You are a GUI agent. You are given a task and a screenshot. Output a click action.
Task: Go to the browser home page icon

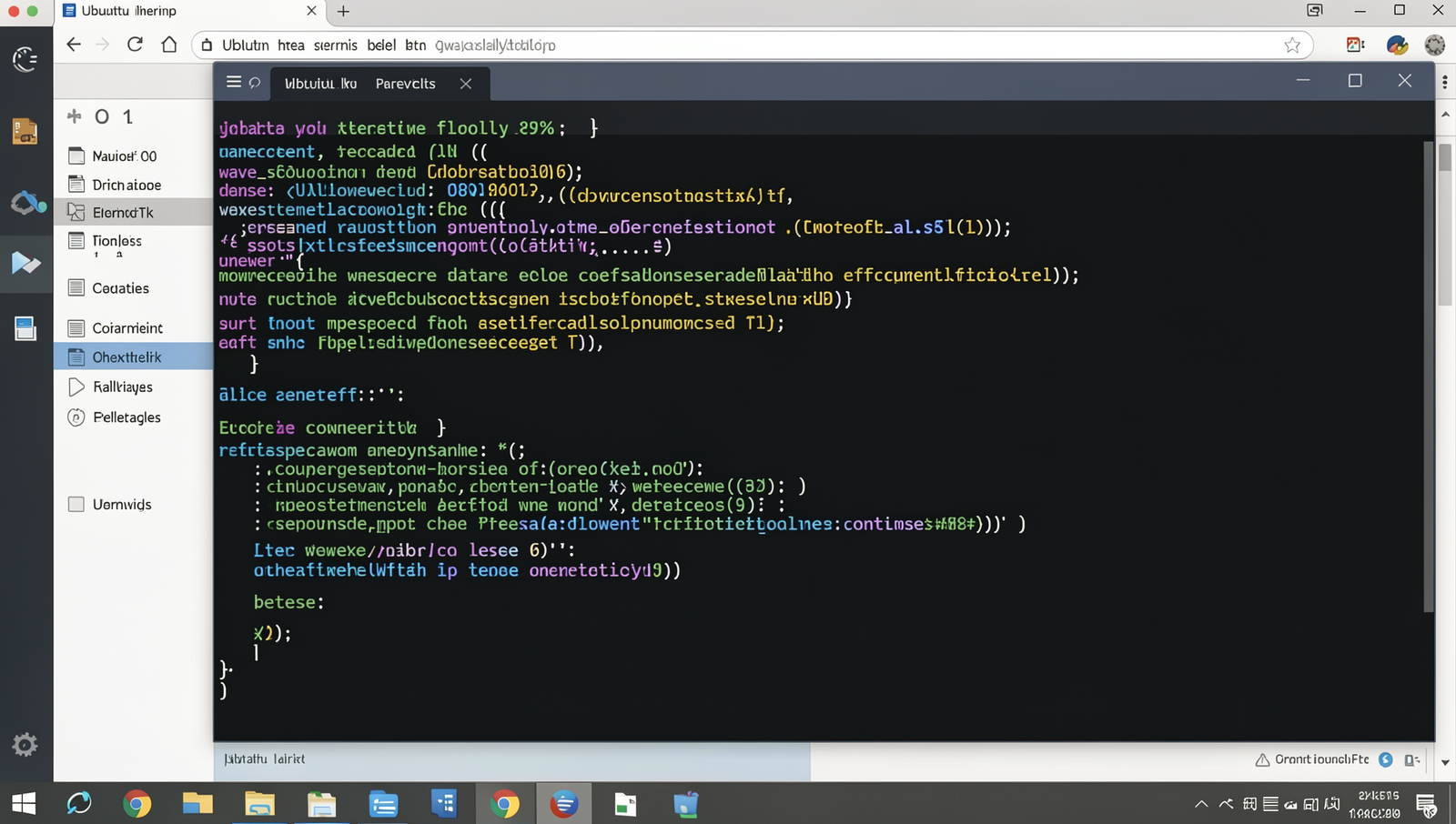(169, 44)
